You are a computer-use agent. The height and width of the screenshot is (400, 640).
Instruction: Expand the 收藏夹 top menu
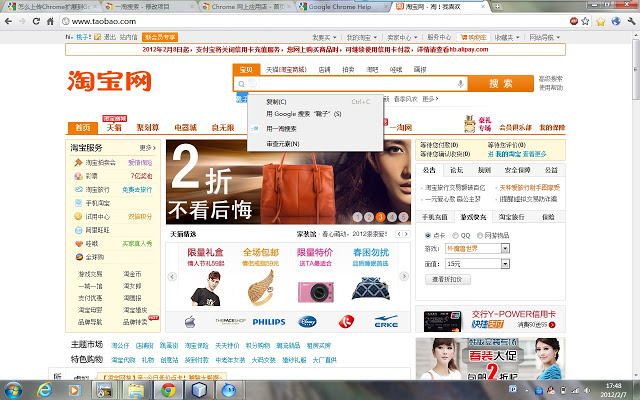[x=507, y=37]
